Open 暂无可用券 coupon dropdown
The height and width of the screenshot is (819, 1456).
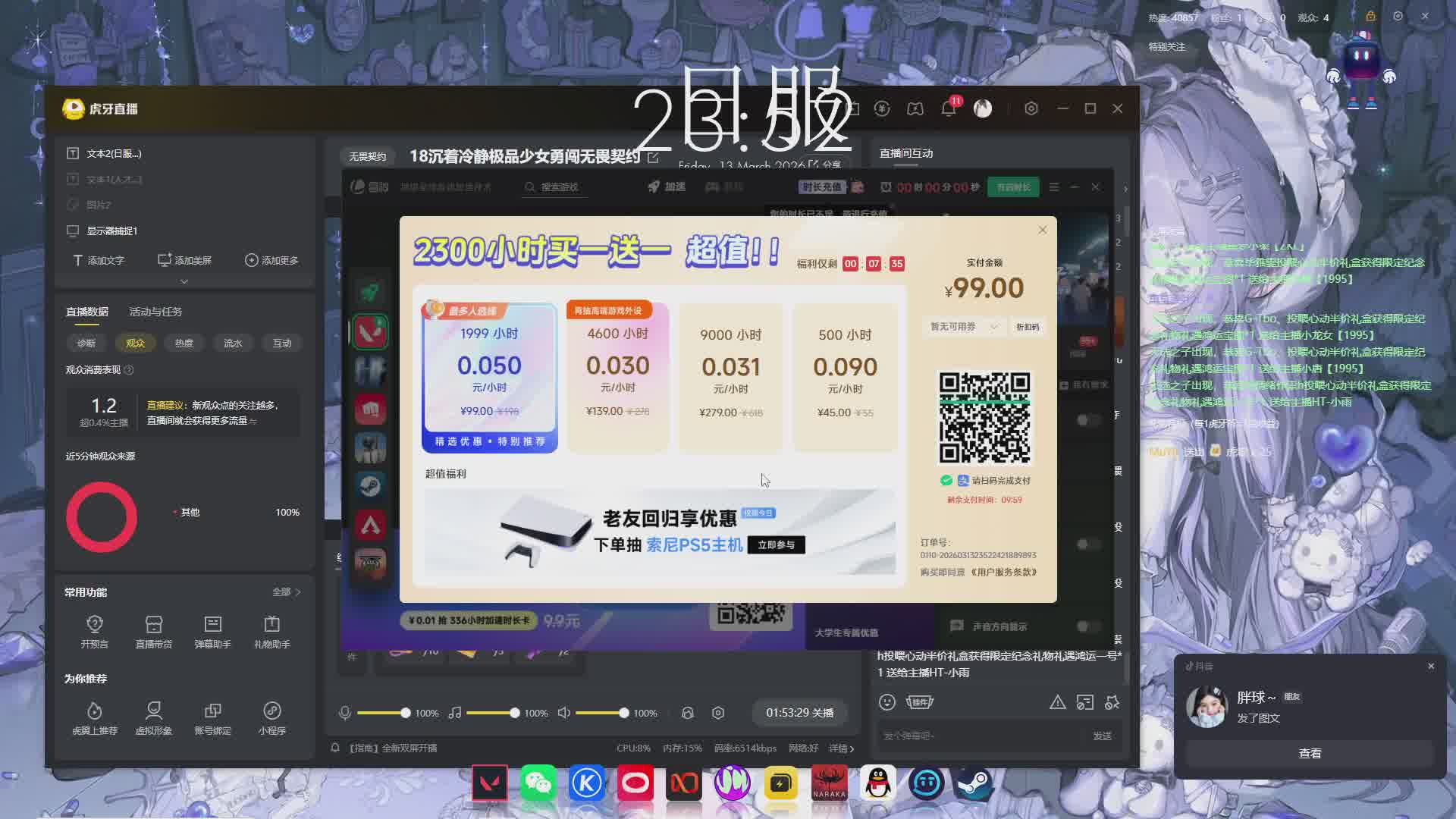coord(963,327)
